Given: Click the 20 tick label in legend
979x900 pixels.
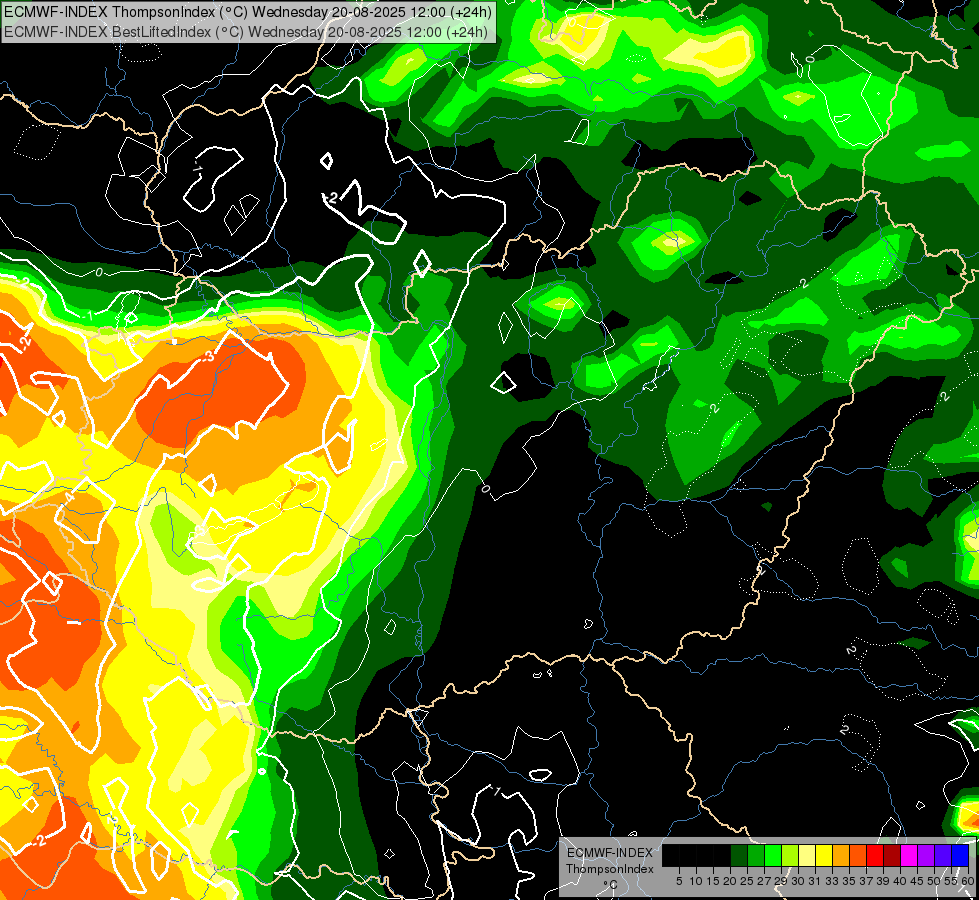Looking at the screenshot, I should pos(730,881).
